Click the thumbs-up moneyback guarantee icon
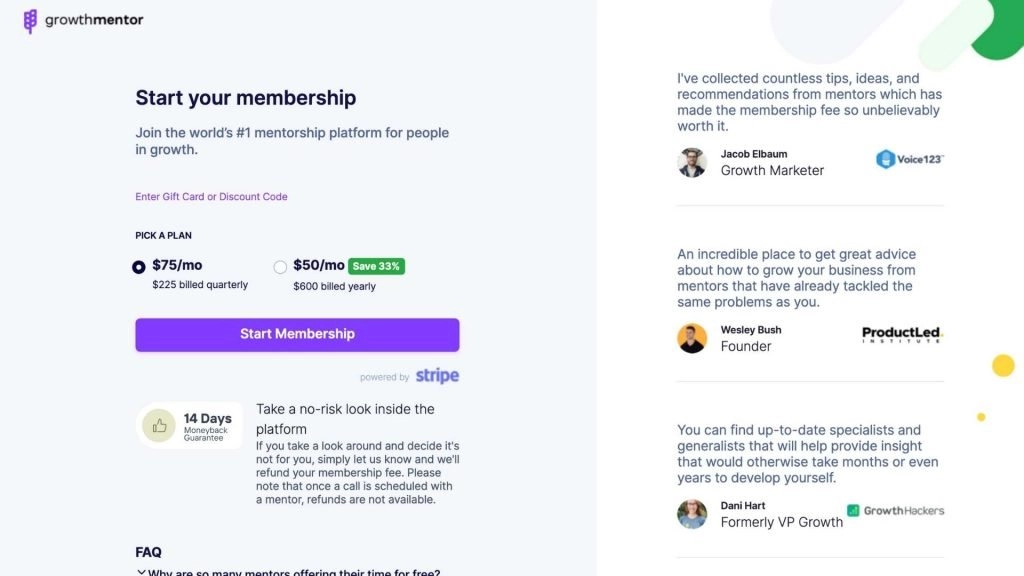 coord(159,426)
